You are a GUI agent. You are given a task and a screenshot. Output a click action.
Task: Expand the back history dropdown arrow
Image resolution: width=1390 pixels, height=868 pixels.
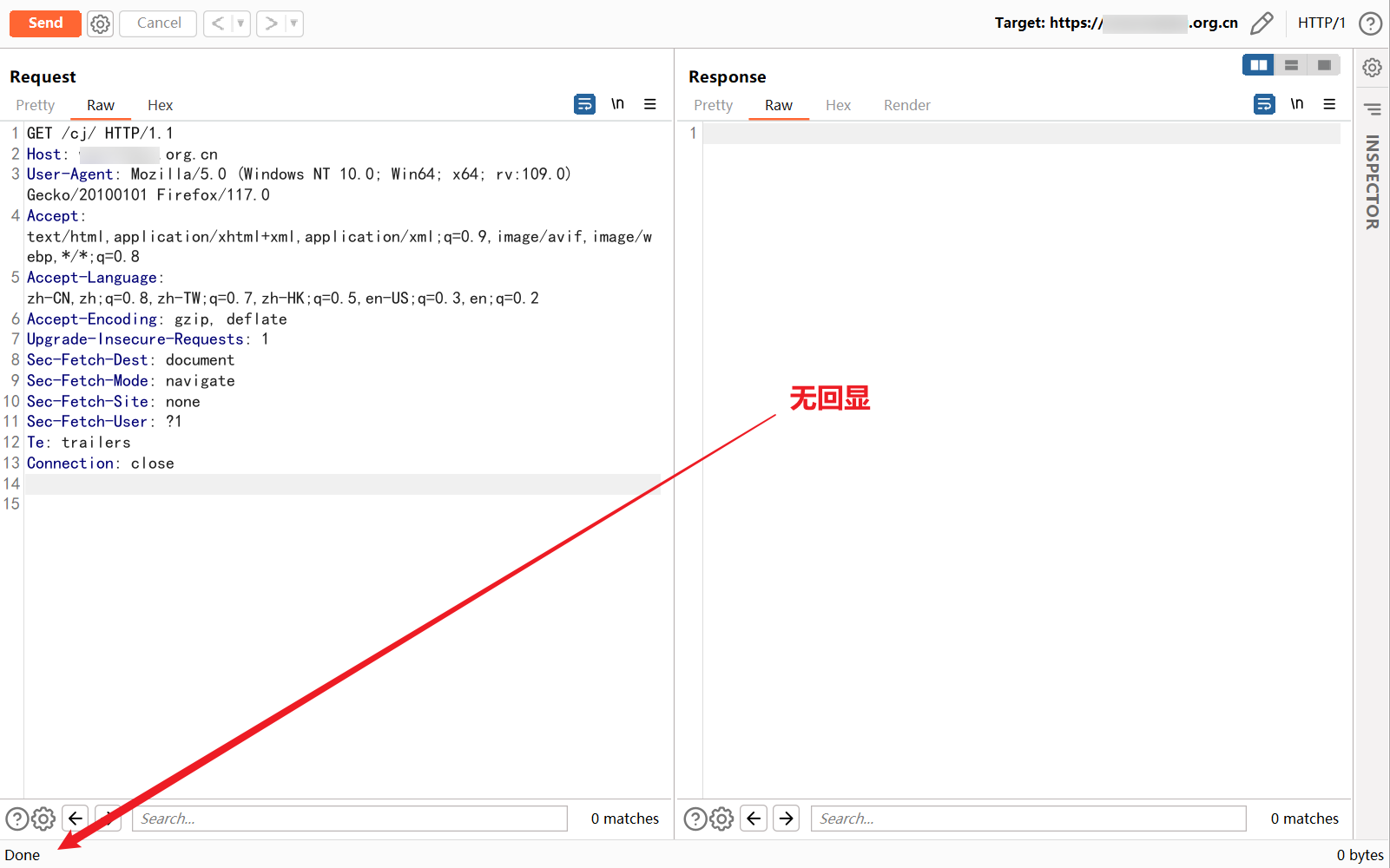pos(240,23)
